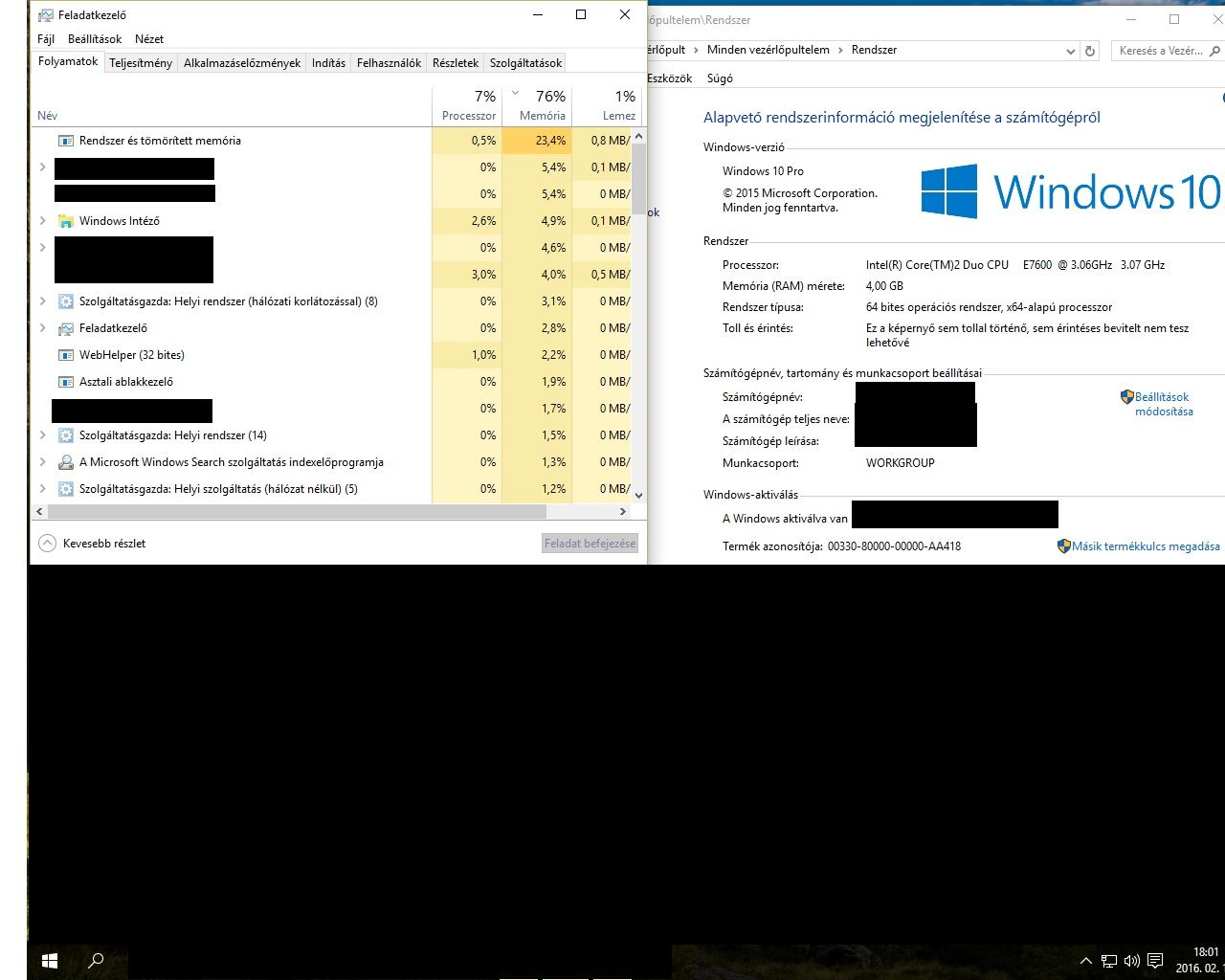Click gear icon of hálózati korlátozással (8) row
Image resolution: width=1225 pixels, height=980 pixels.
66,301
